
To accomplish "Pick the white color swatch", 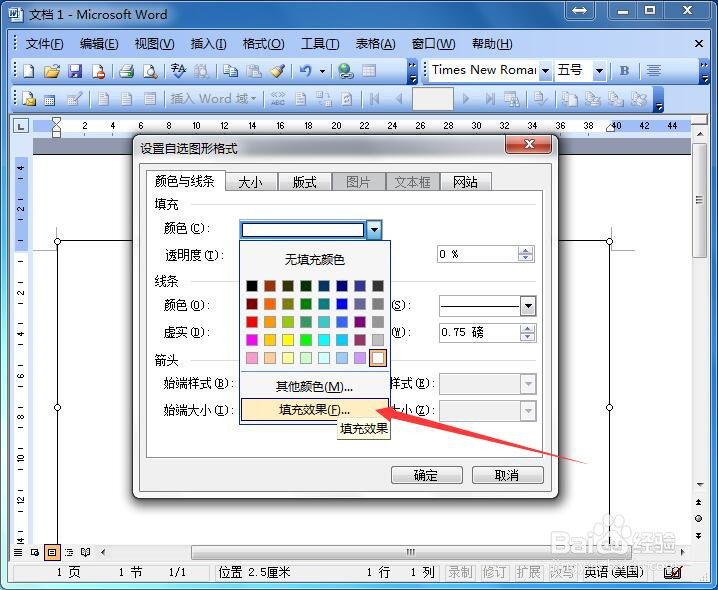I will point(378,358).
